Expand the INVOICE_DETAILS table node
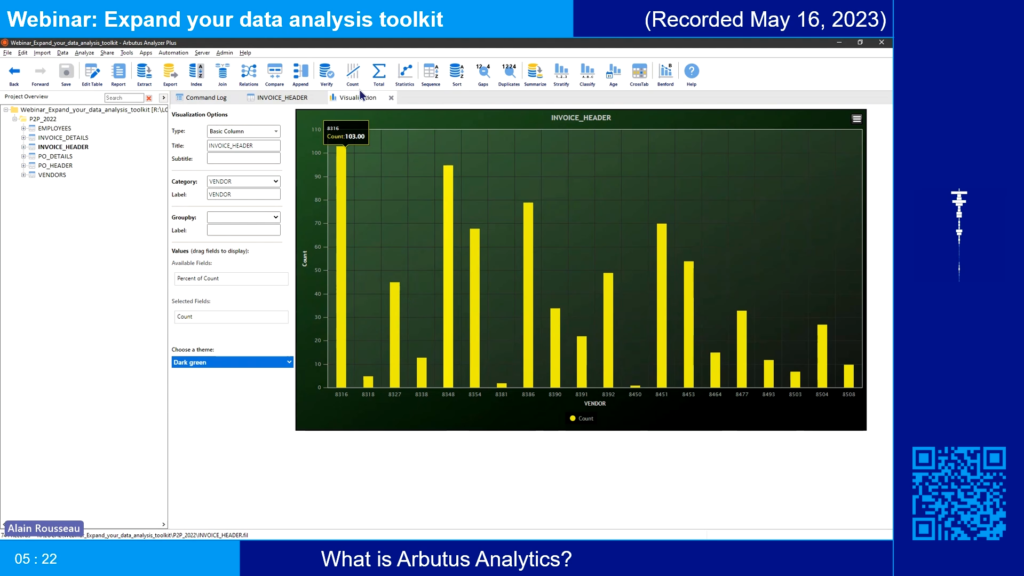 24,138
